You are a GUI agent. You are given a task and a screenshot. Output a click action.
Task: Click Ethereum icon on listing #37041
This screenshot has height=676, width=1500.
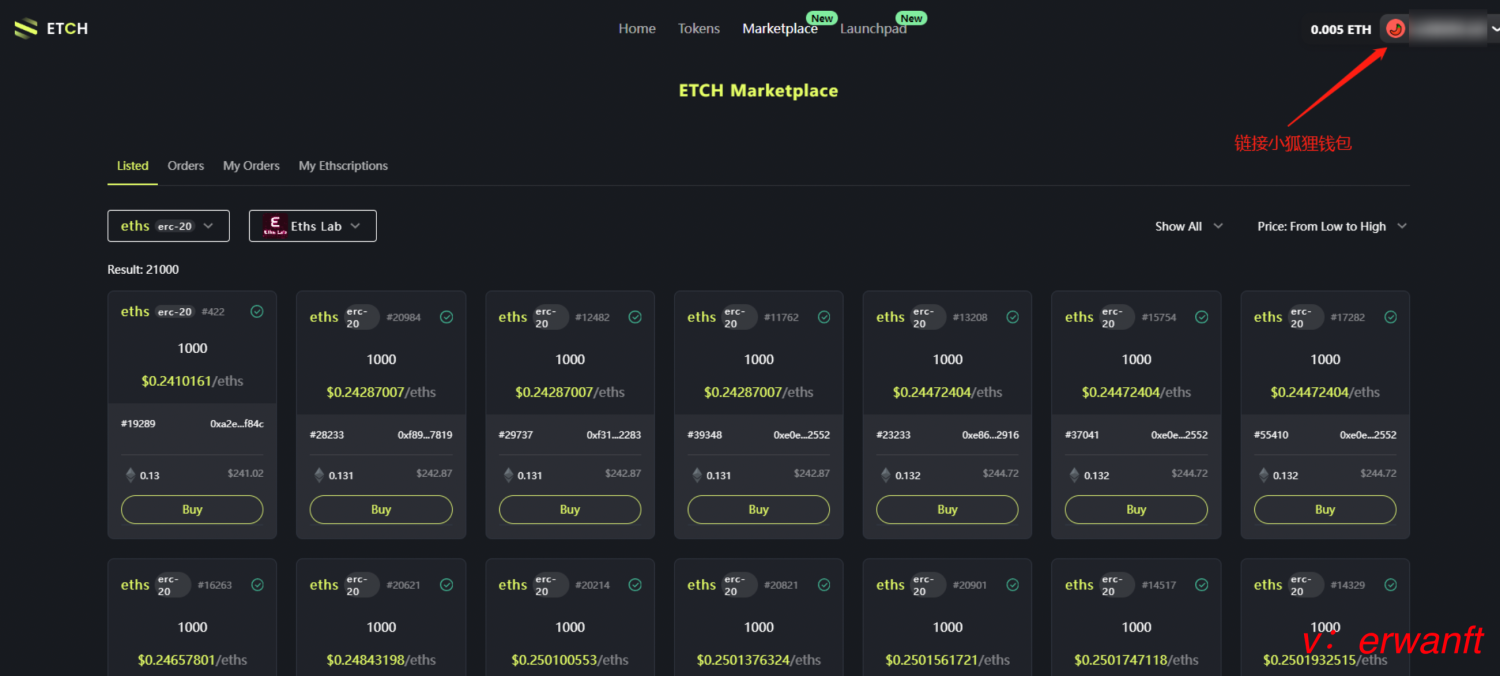coord(1075,475)
